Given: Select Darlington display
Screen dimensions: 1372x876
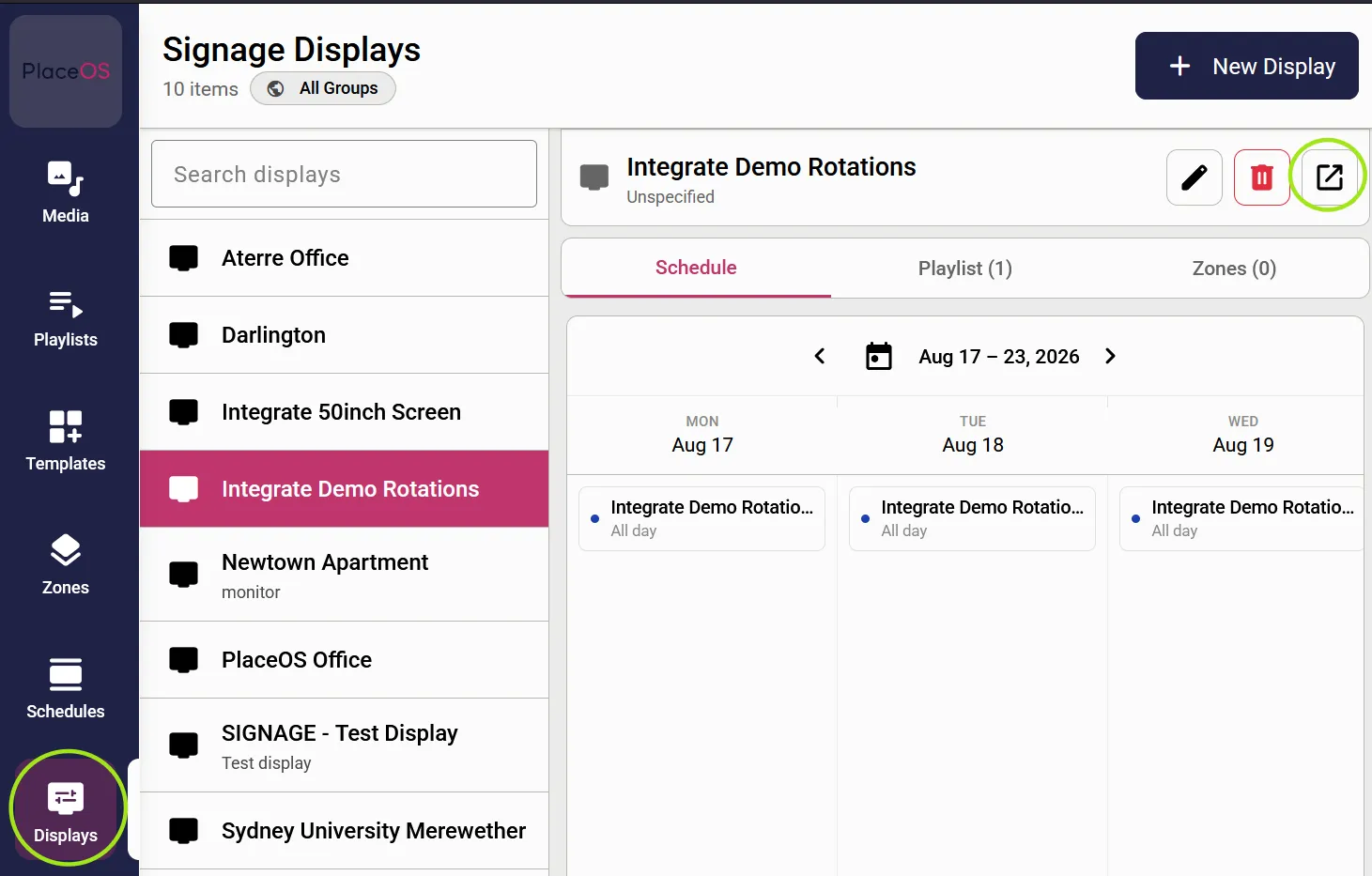Looking at the screenshot, I should pos(344,335).
